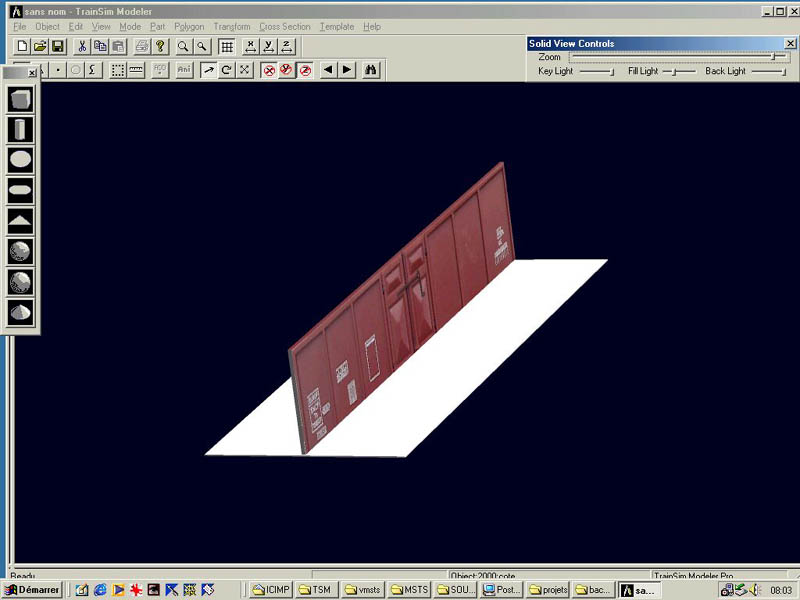
Task: Open the Cross Section menu
Action: click(x=284, y=27)
